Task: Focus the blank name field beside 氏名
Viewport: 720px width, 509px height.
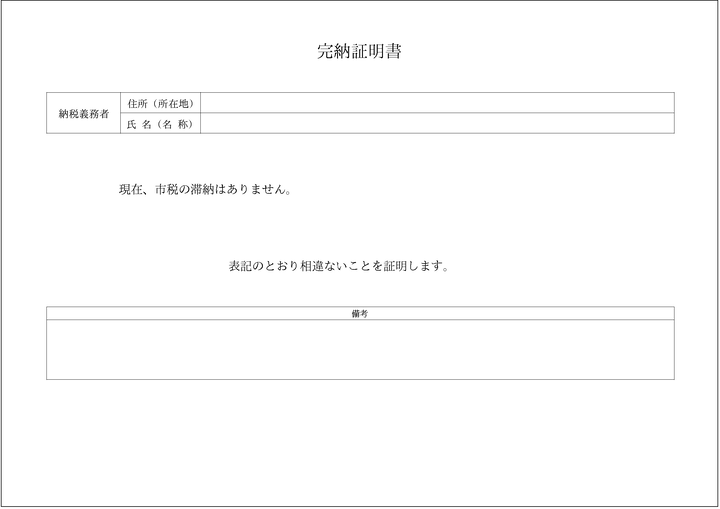Action: (437, 124)
